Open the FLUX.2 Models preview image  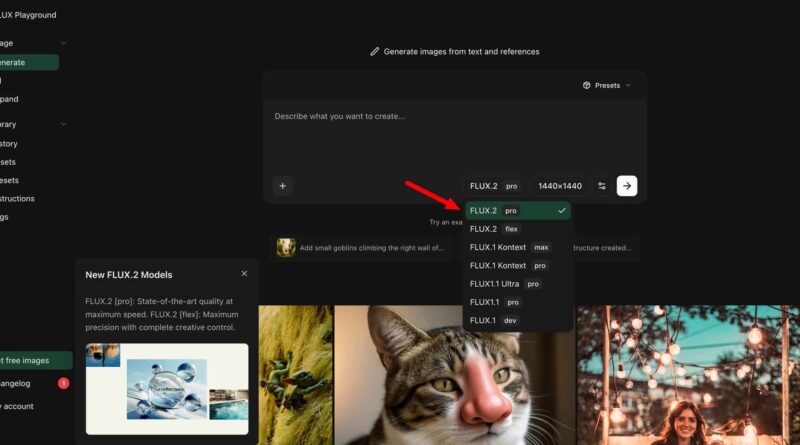click(x=167, y=389)
